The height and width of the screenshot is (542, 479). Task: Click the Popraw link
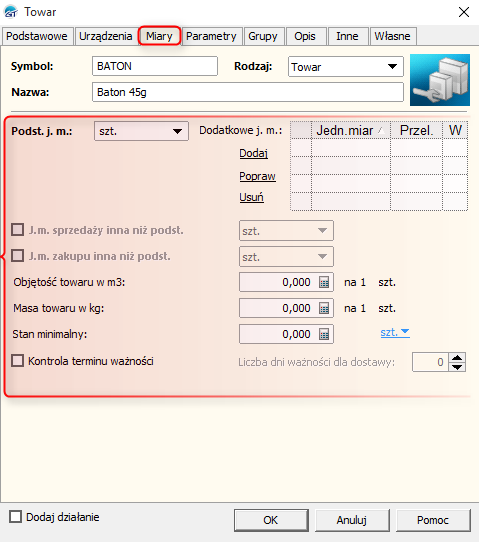257,176
